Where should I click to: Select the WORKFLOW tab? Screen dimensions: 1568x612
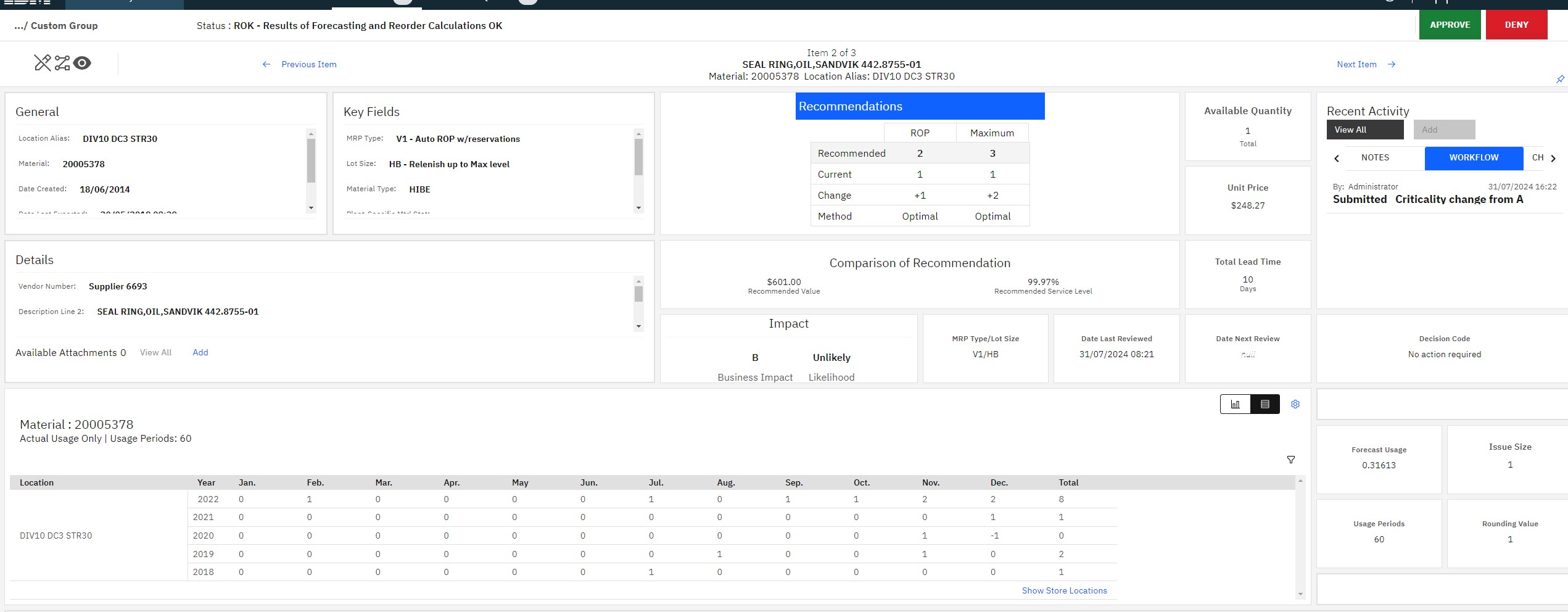click(x=1474, y=158)
